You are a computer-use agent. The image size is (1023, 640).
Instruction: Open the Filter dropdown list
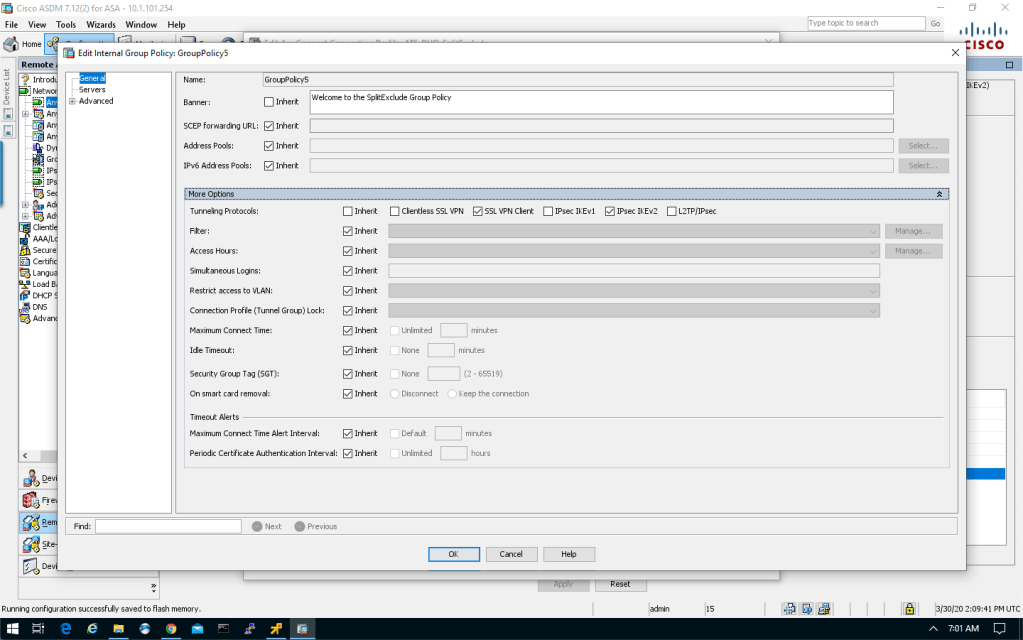[x=873, y=231]
